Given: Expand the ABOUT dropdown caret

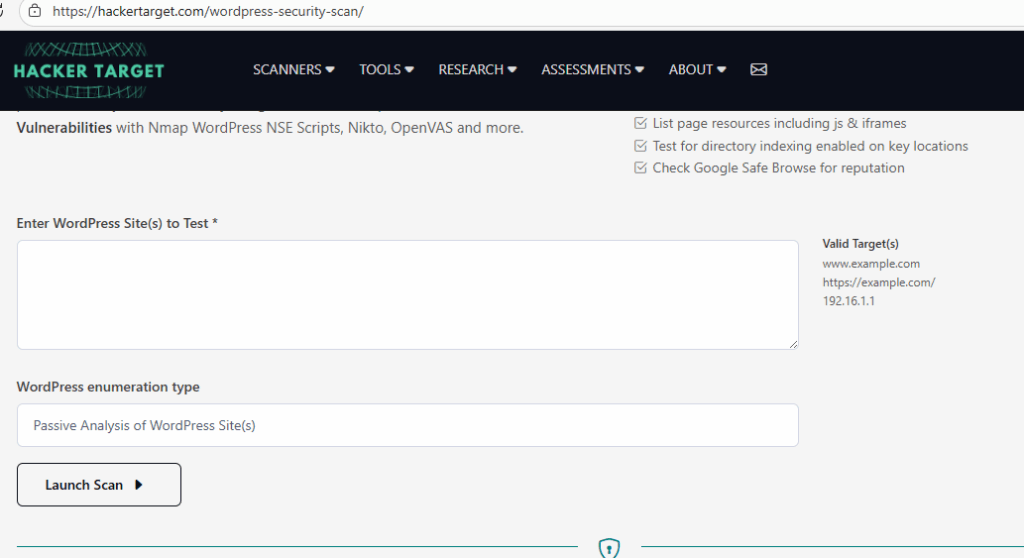Looking at the screenshot, I should point(721,70).
